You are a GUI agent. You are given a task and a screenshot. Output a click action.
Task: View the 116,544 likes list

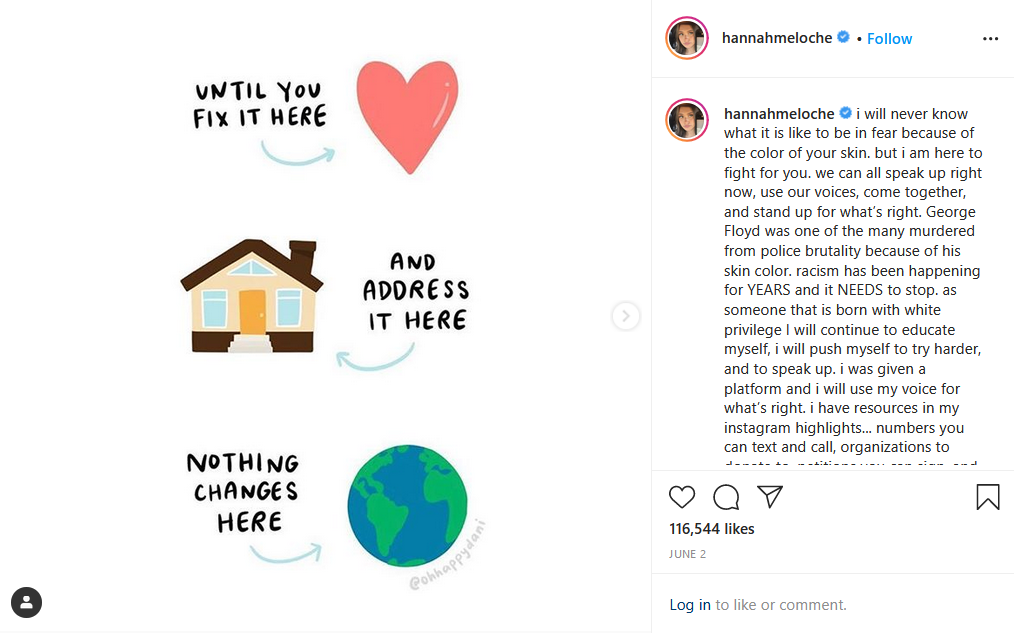(x=711, y=528)
